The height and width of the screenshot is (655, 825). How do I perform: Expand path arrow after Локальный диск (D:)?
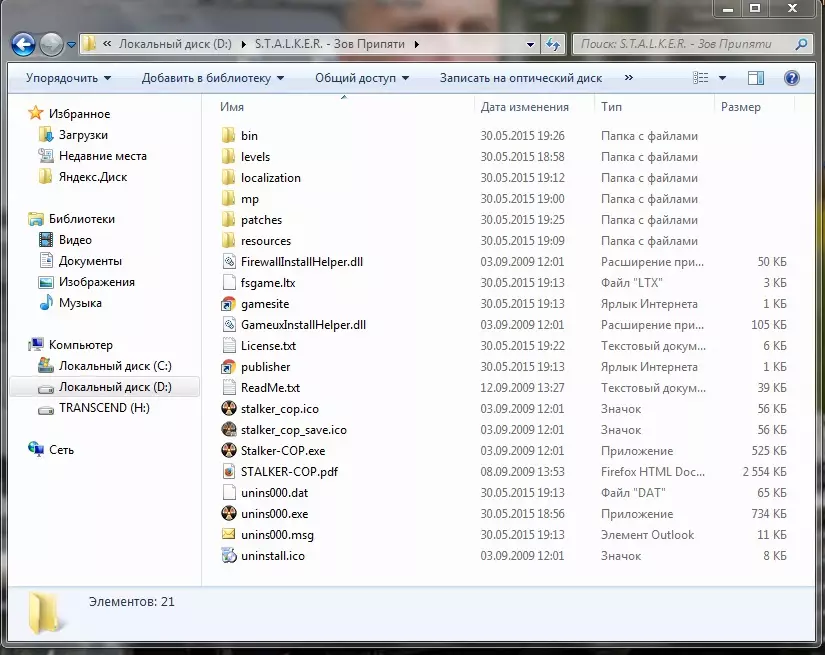pyautogui.click(x=243, y=44)
